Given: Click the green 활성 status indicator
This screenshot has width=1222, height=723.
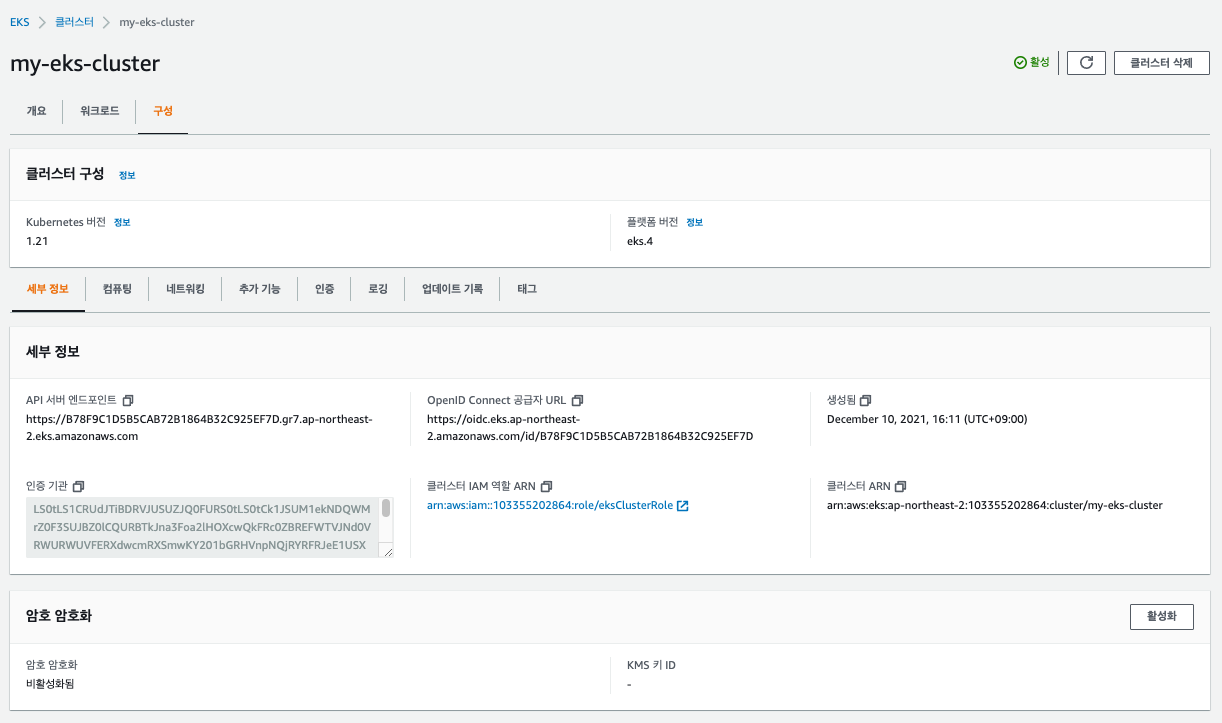Looking at the screenshot, I should pyautogui.click(x=1032, y=62).
